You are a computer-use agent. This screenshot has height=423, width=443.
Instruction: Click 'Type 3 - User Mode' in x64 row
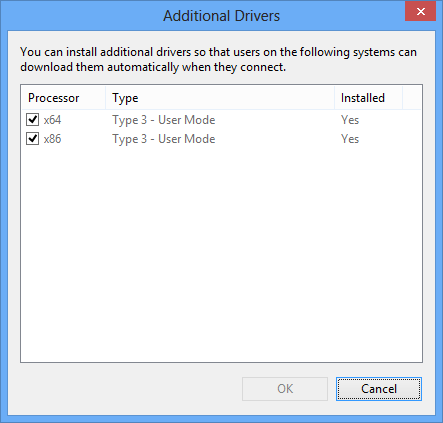pos(164,120)
